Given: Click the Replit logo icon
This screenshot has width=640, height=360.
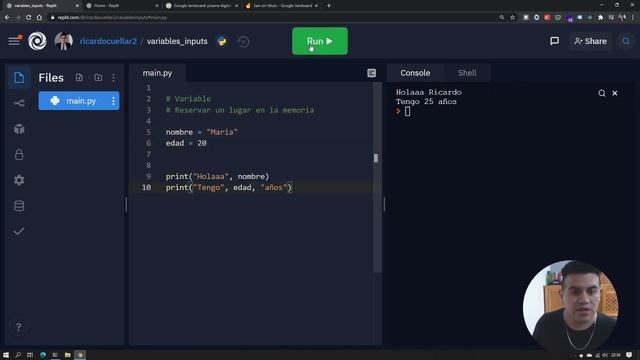Looking at the screenshot, I should (37, 41).
